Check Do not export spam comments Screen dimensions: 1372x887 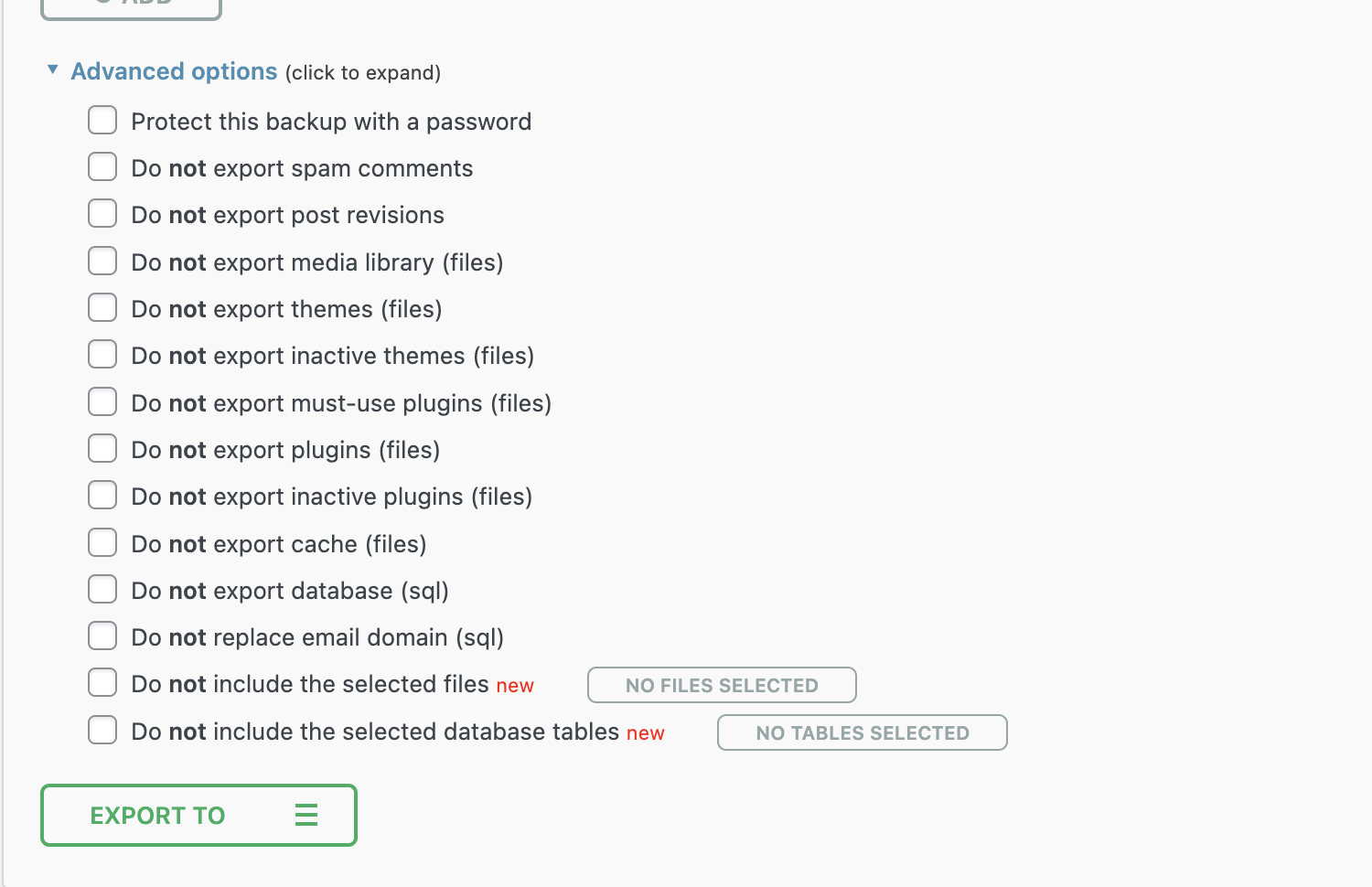[x=102, y=167]
